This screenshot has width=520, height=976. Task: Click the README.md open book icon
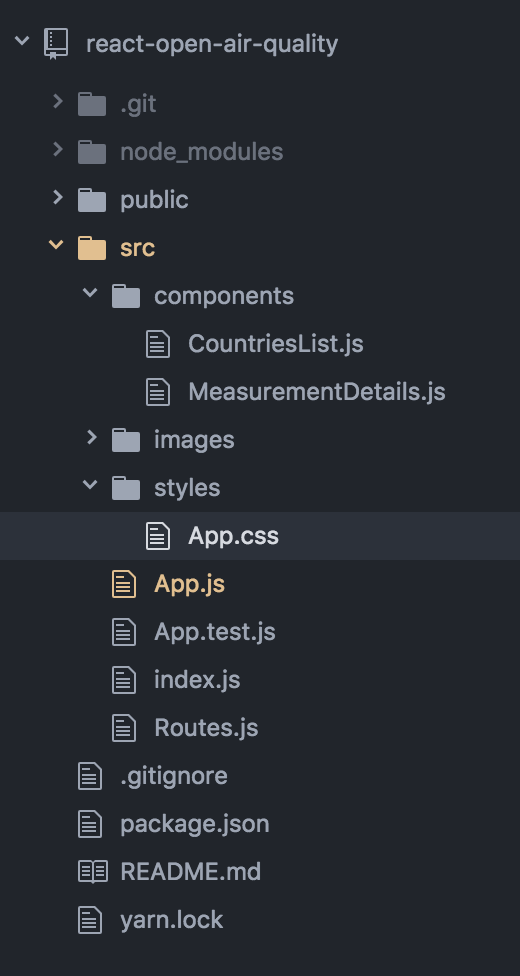(93, 871)
